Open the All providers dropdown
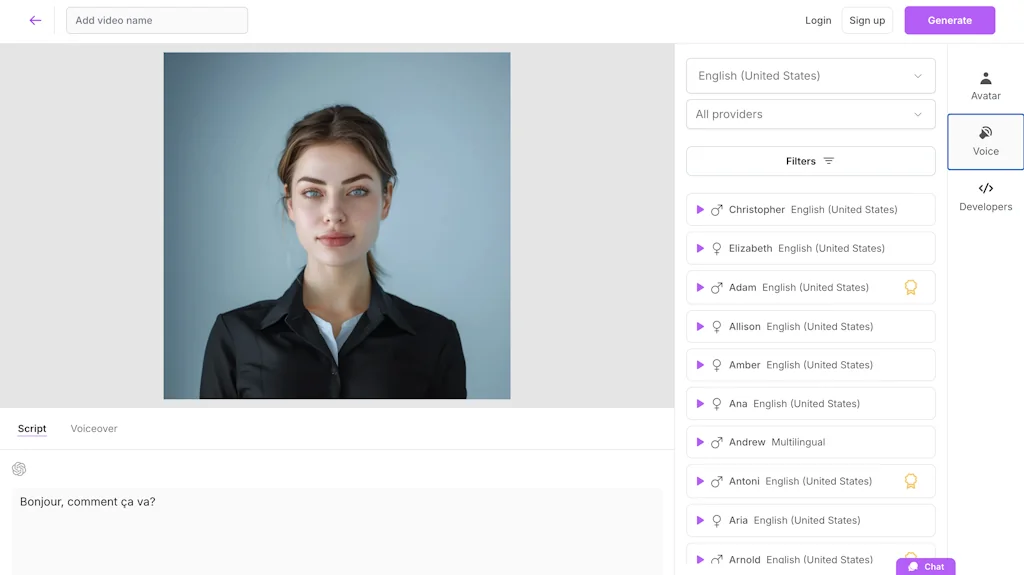 click(x=810, y=114)
